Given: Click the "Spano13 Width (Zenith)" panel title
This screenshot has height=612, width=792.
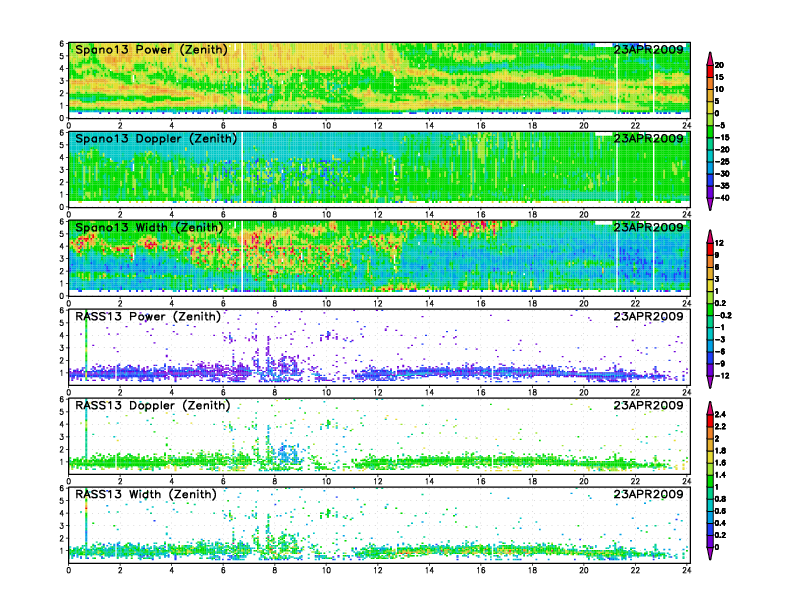Looking at the screenshot, I should click(x=149, y=228).
